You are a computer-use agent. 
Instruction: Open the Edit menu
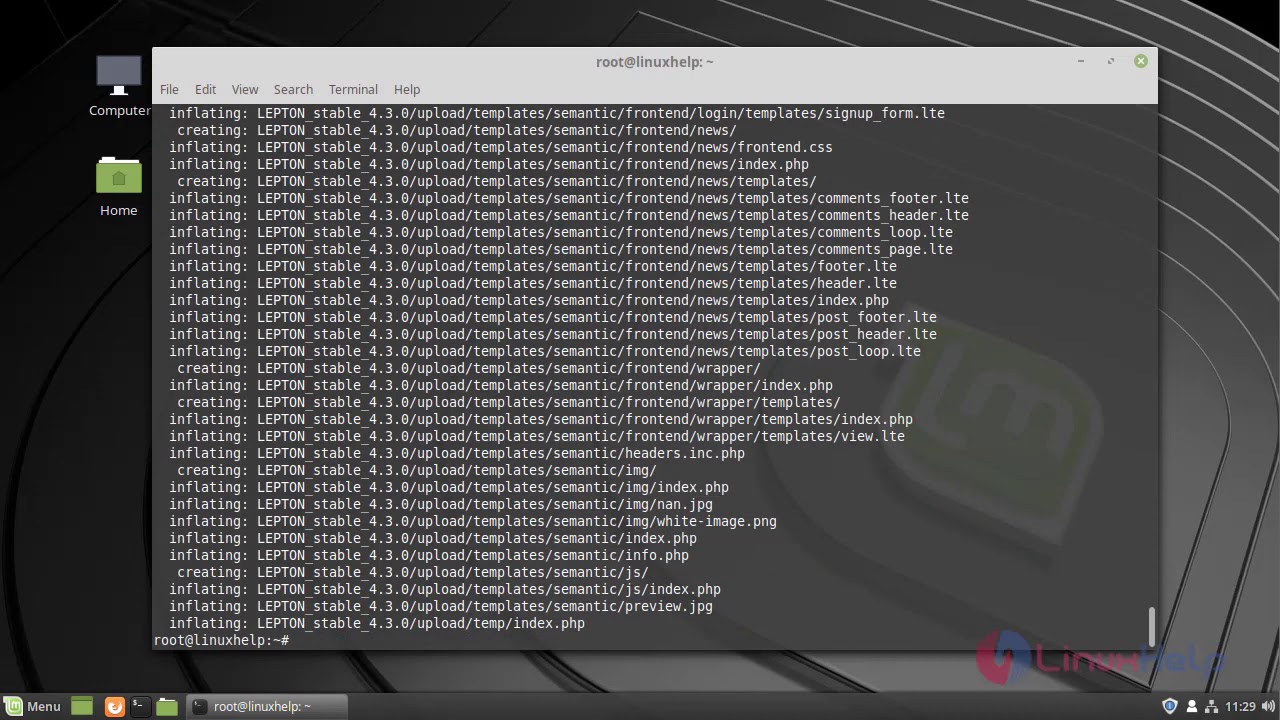pos(205,89)
